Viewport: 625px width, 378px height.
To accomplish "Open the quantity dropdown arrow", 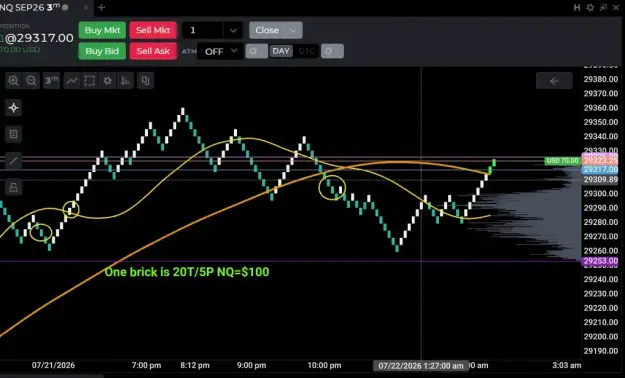I will point(233,30).
